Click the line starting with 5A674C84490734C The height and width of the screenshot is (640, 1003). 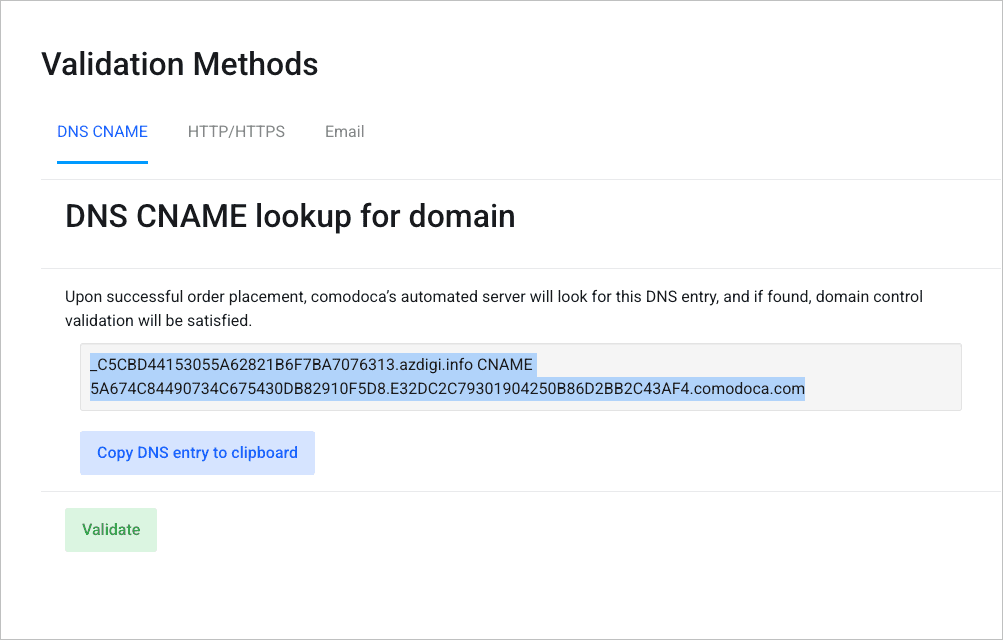pos(447,389)
